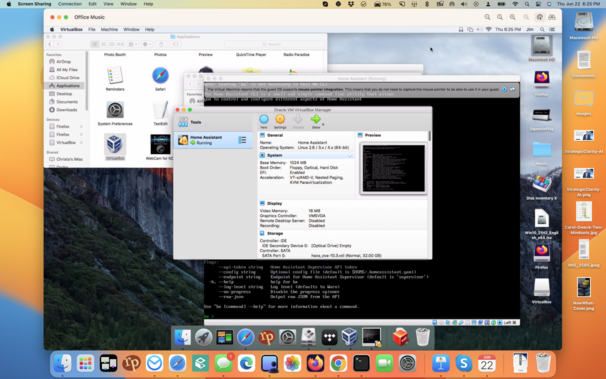Open the remote Machine menu
The width and height of the screenshot is (606, 379).
tap(109, 29)
